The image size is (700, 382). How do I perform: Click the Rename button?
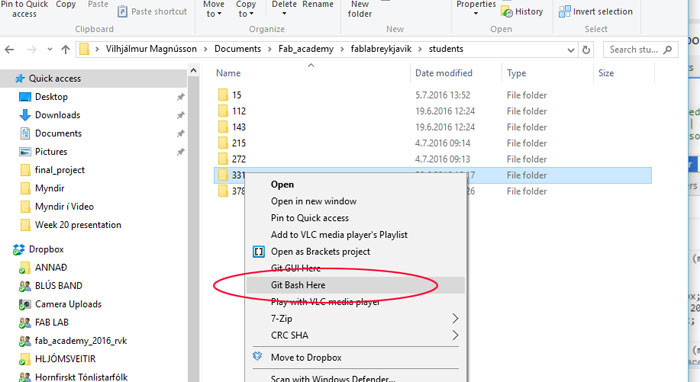[318, 4]
